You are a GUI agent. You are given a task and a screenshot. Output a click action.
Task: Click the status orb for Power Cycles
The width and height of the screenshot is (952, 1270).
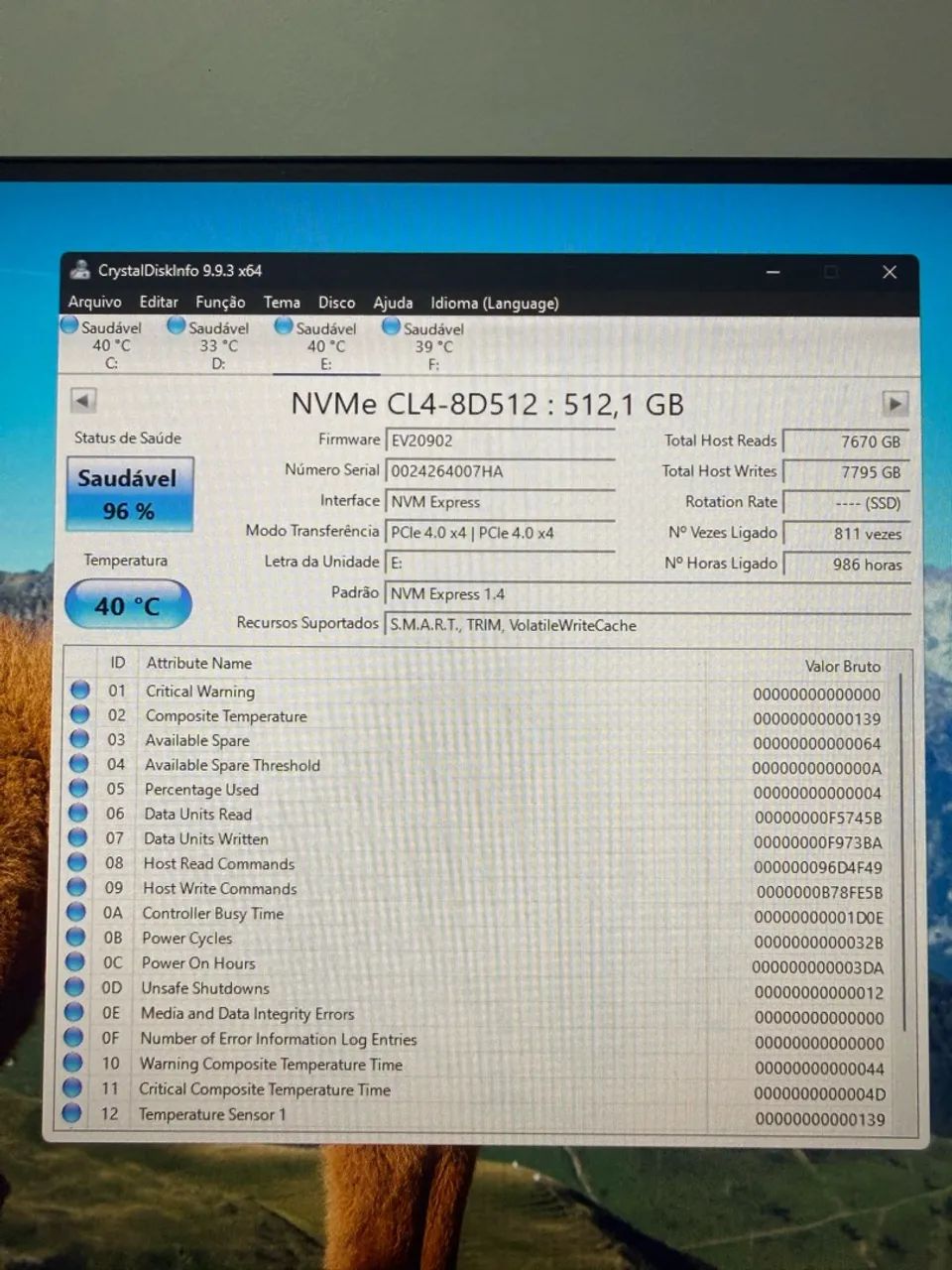coord(75,937)
